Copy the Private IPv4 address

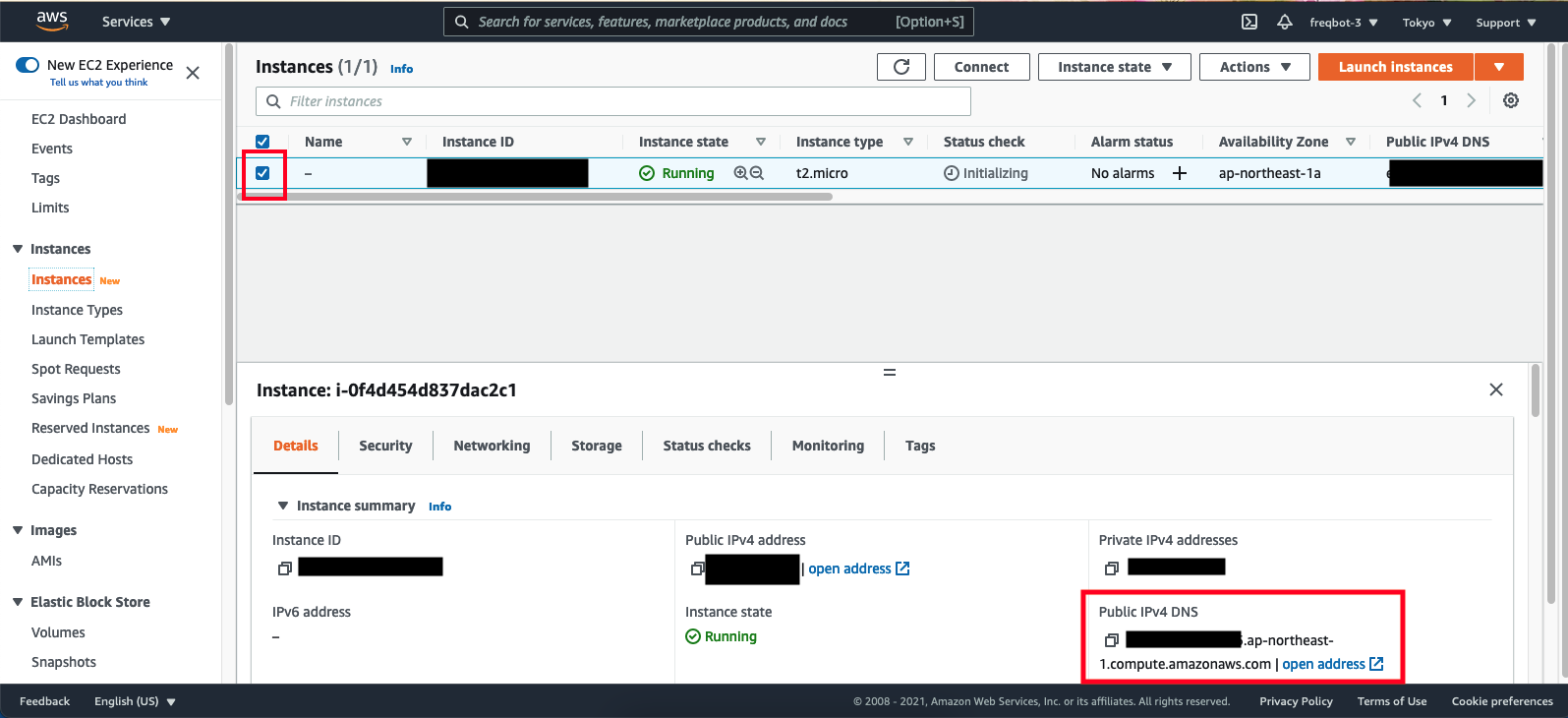(x=1111, y=568)
